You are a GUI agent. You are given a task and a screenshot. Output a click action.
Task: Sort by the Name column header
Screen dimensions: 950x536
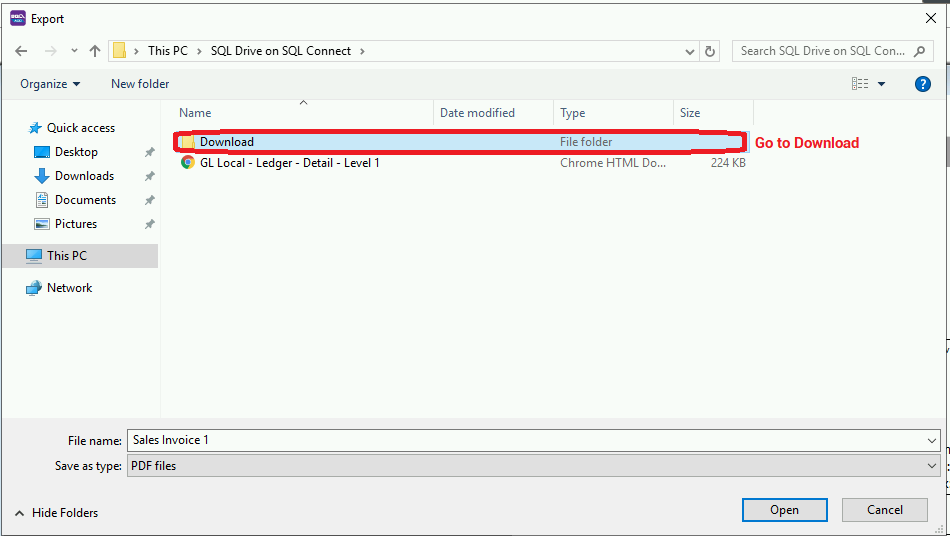[x=195, y=113]
